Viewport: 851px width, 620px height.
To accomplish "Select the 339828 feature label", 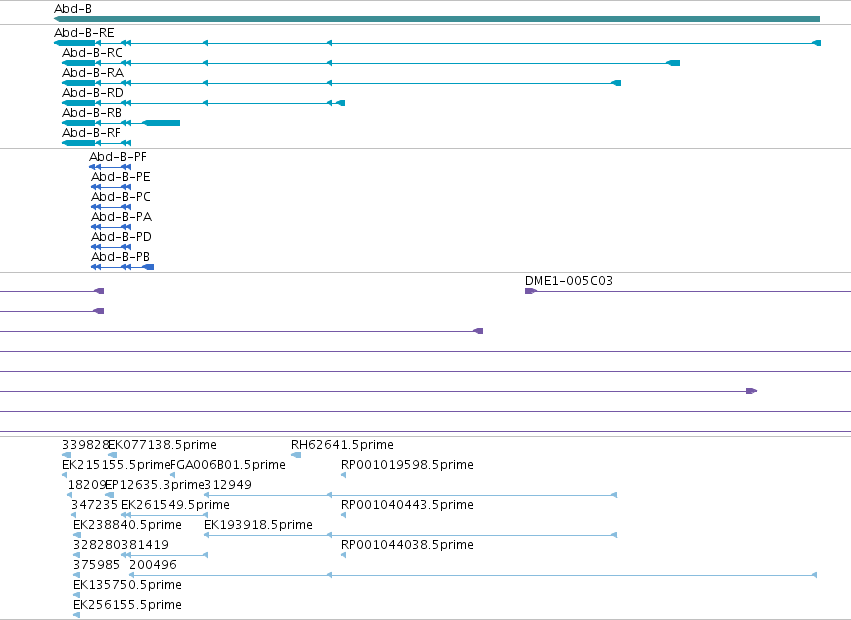I will click(85, 445).
